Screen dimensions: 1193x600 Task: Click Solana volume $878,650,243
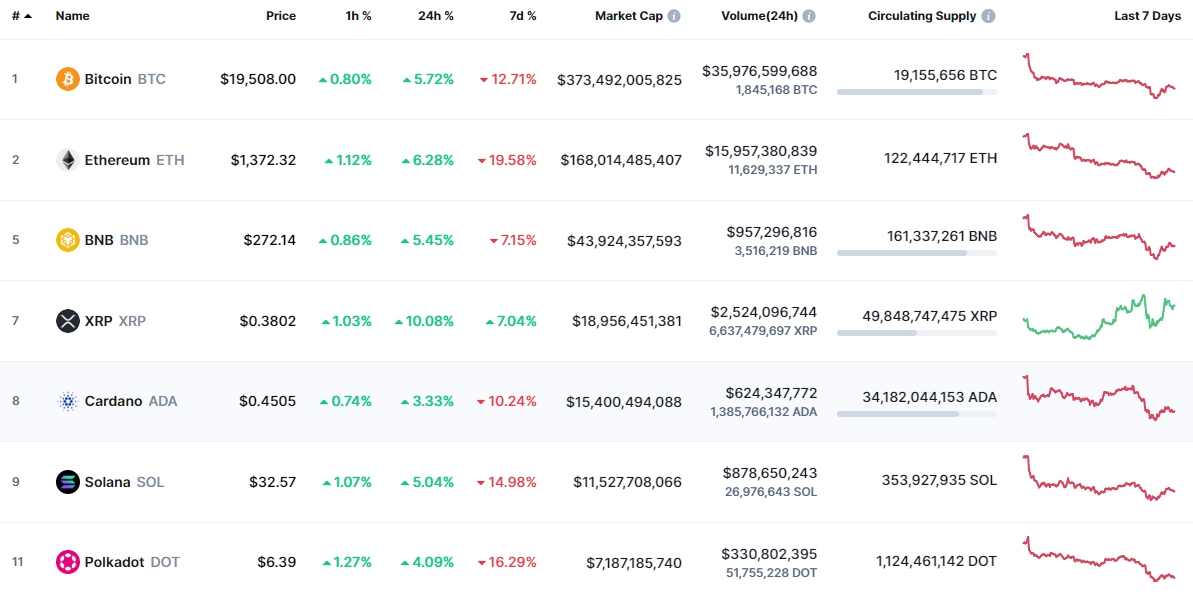tap(770, 473)
